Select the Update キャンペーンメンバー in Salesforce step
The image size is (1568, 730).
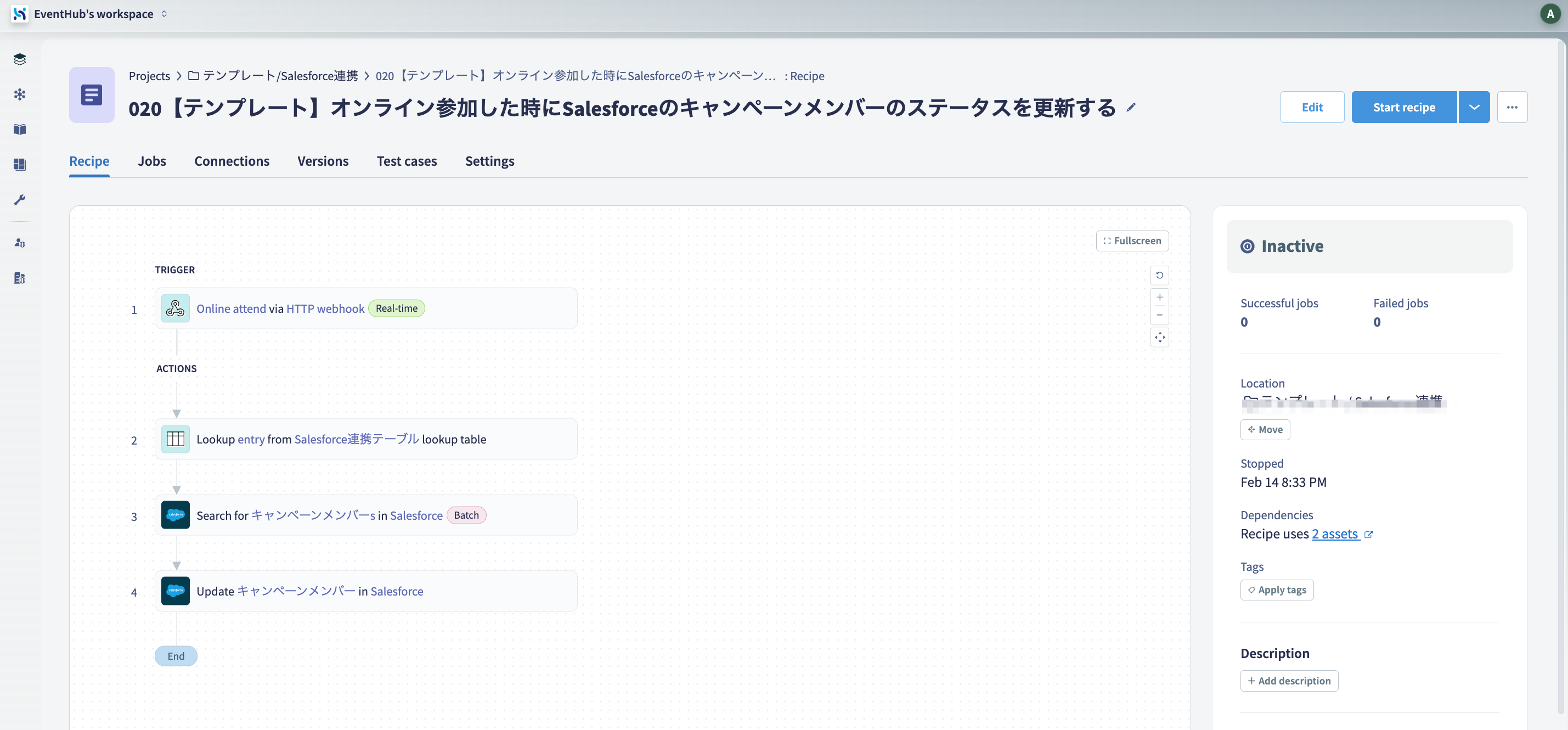(x=366, y=591)
